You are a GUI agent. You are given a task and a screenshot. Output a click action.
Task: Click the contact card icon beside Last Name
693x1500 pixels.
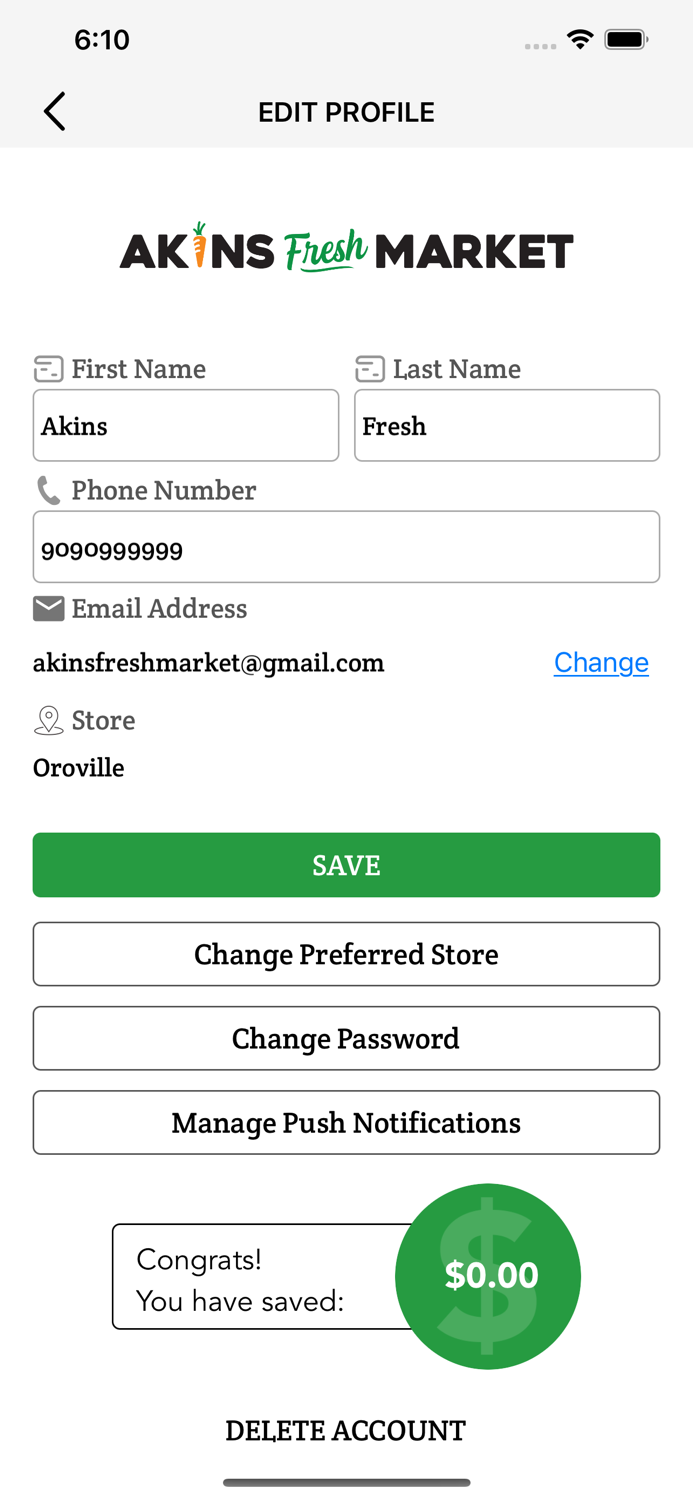coord(369,368)
